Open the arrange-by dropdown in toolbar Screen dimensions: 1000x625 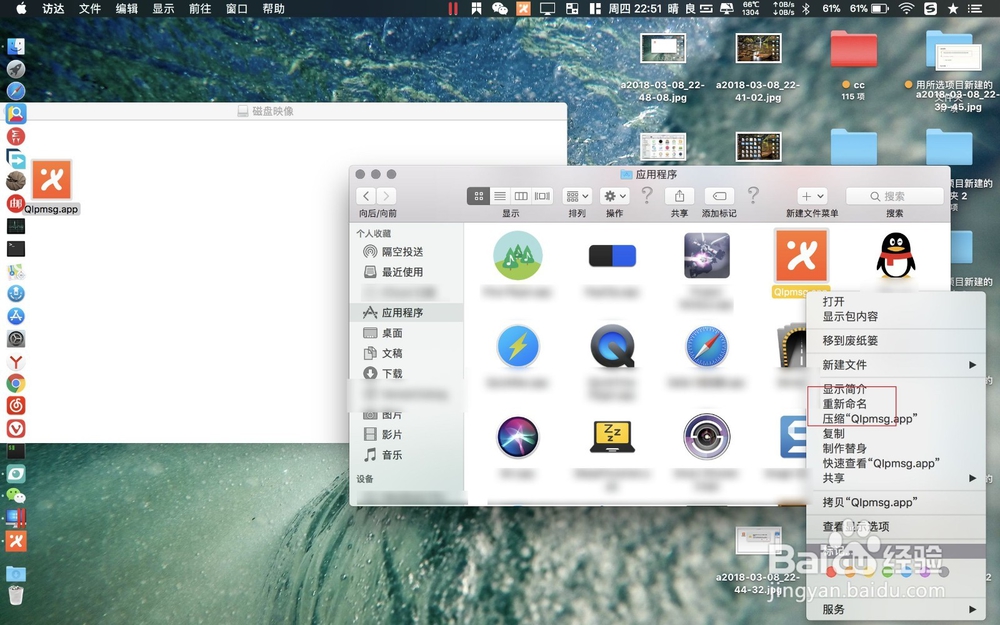(x=577, y=196)
